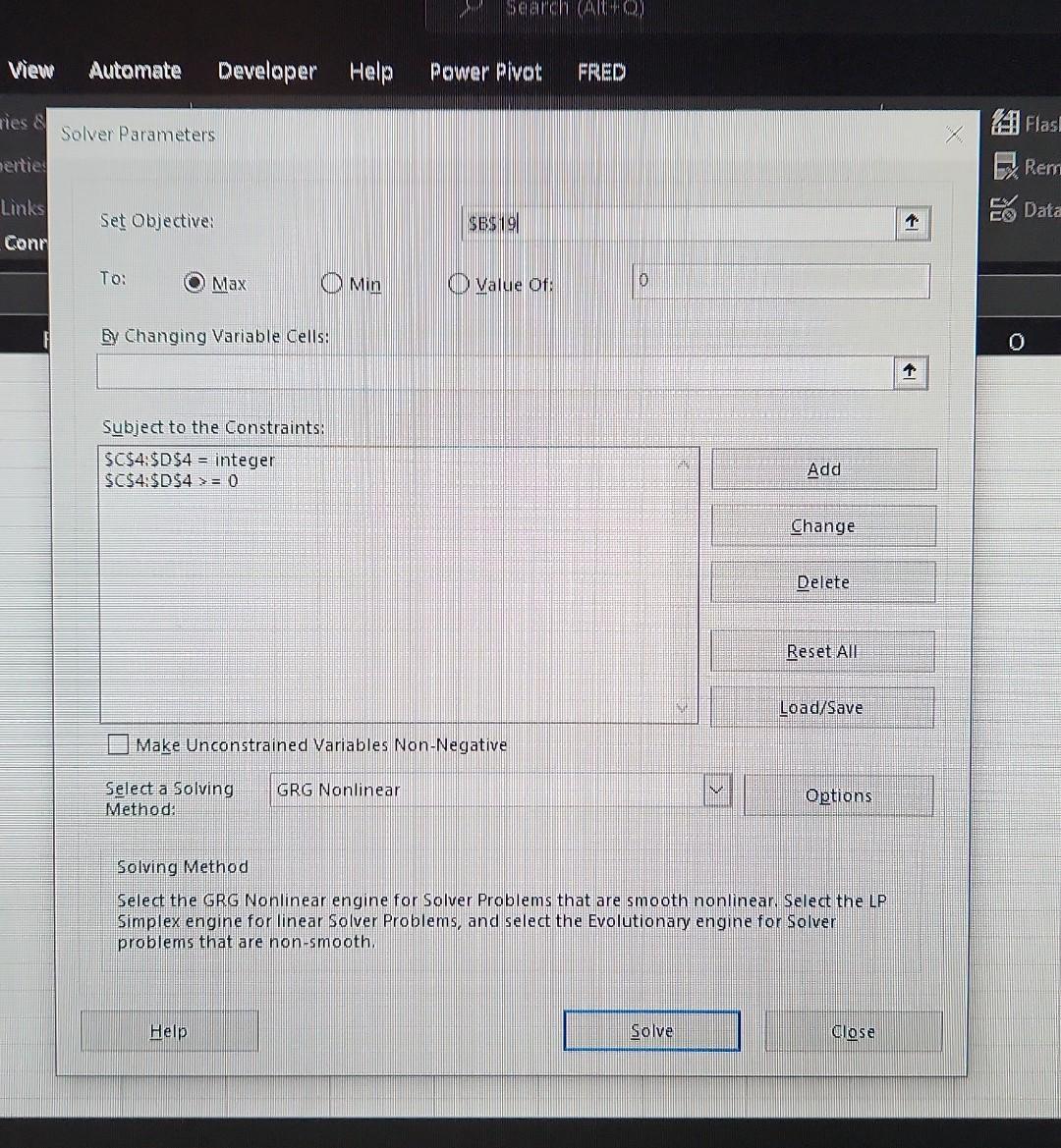Switch to the Developer ribbon tab
The height and width of the screenshot is (1148, 1061).
(266, 71)
